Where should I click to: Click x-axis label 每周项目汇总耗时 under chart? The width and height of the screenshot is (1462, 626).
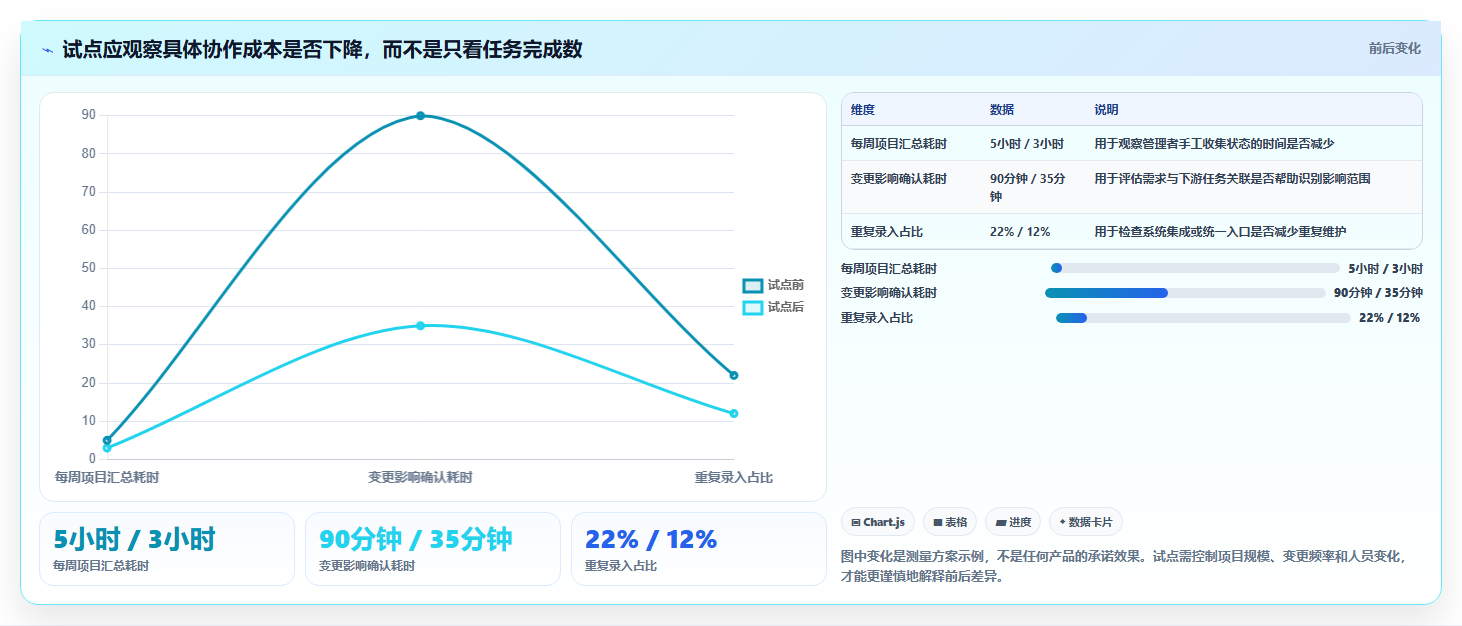(x=107, y=478)
